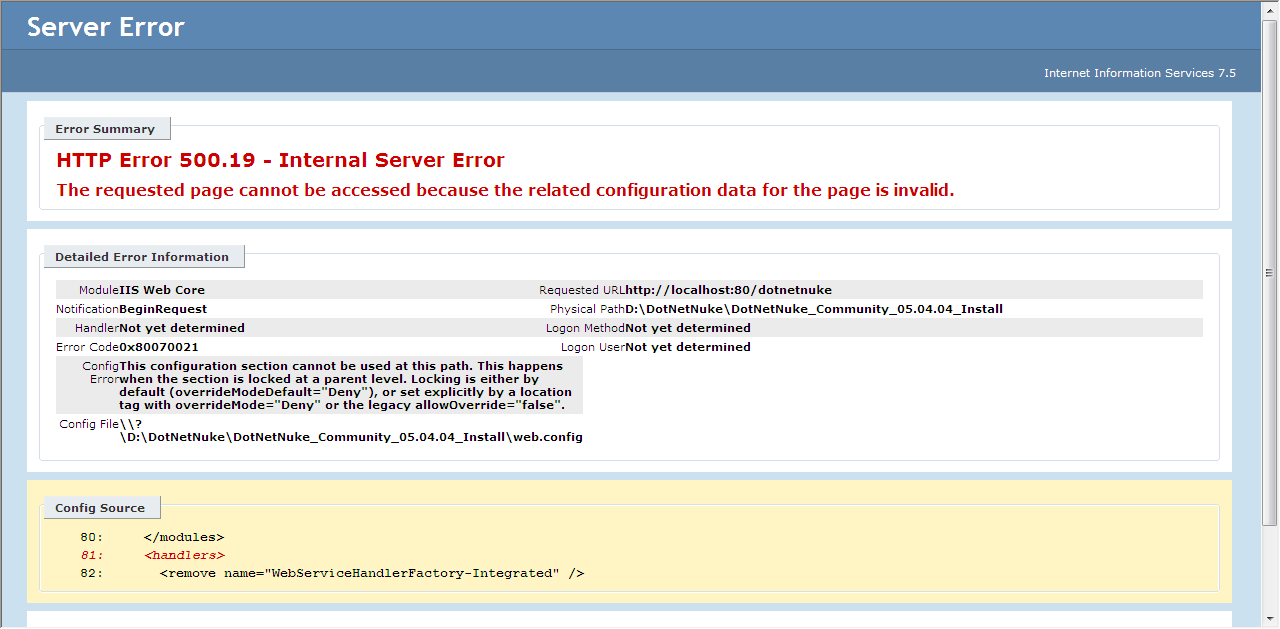Click the Module field label

tap(99, 290)
